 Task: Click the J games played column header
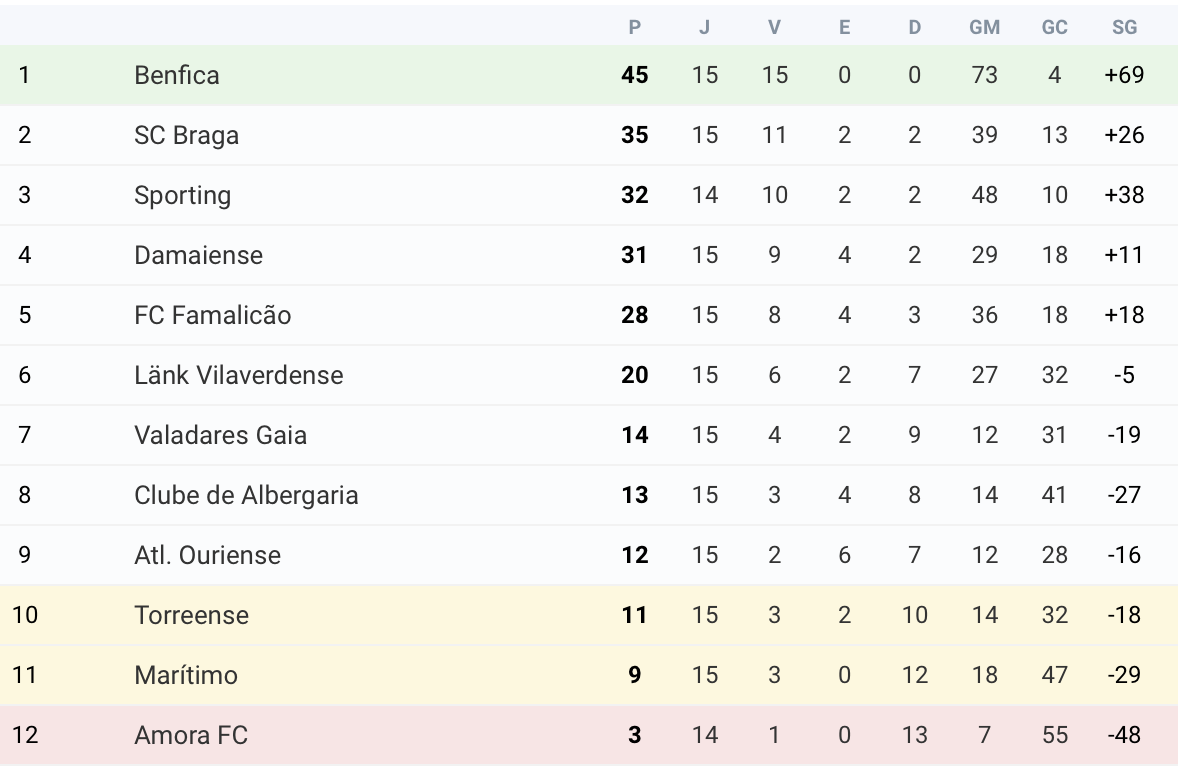coord(705,28)
